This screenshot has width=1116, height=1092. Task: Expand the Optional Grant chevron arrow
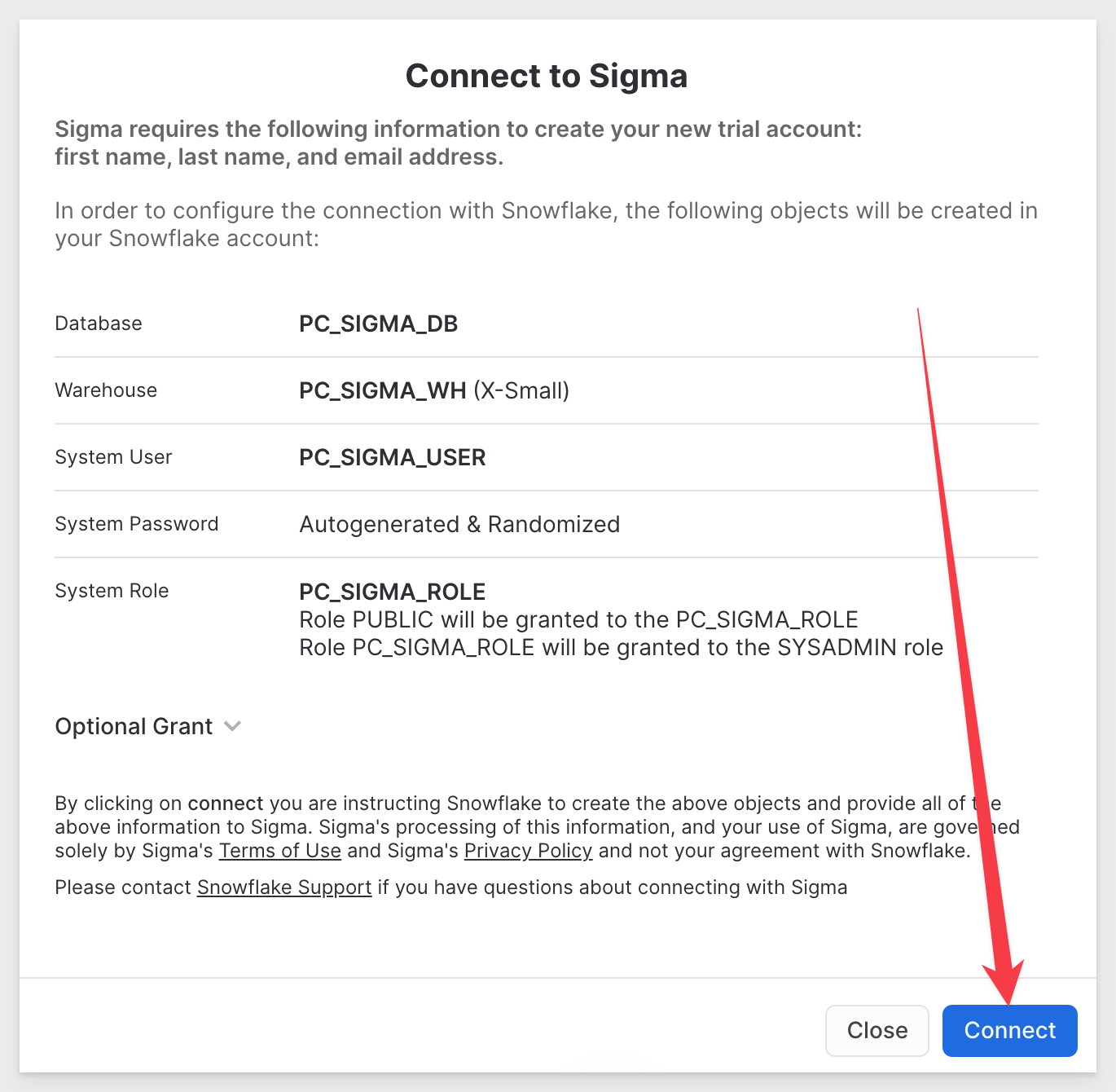232,726
